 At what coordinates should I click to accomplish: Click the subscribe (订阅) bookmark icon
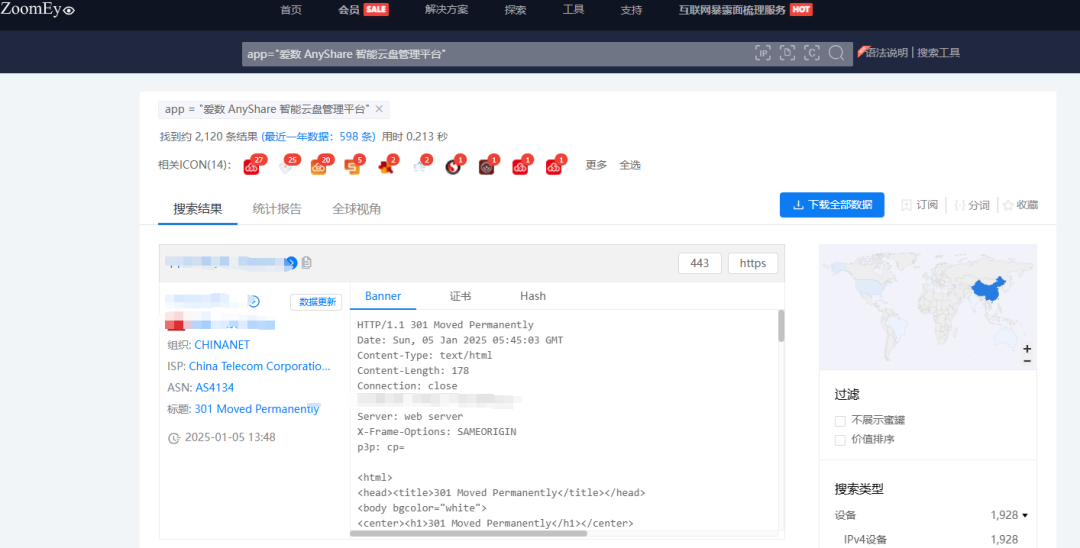pos(906,205)
